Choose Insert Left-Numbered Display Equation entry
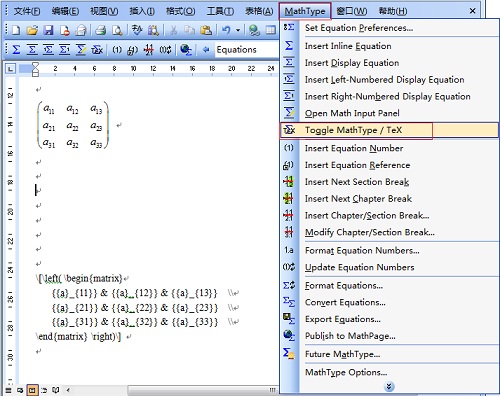This screenshot has width=500, height=396. pos(389,80)
